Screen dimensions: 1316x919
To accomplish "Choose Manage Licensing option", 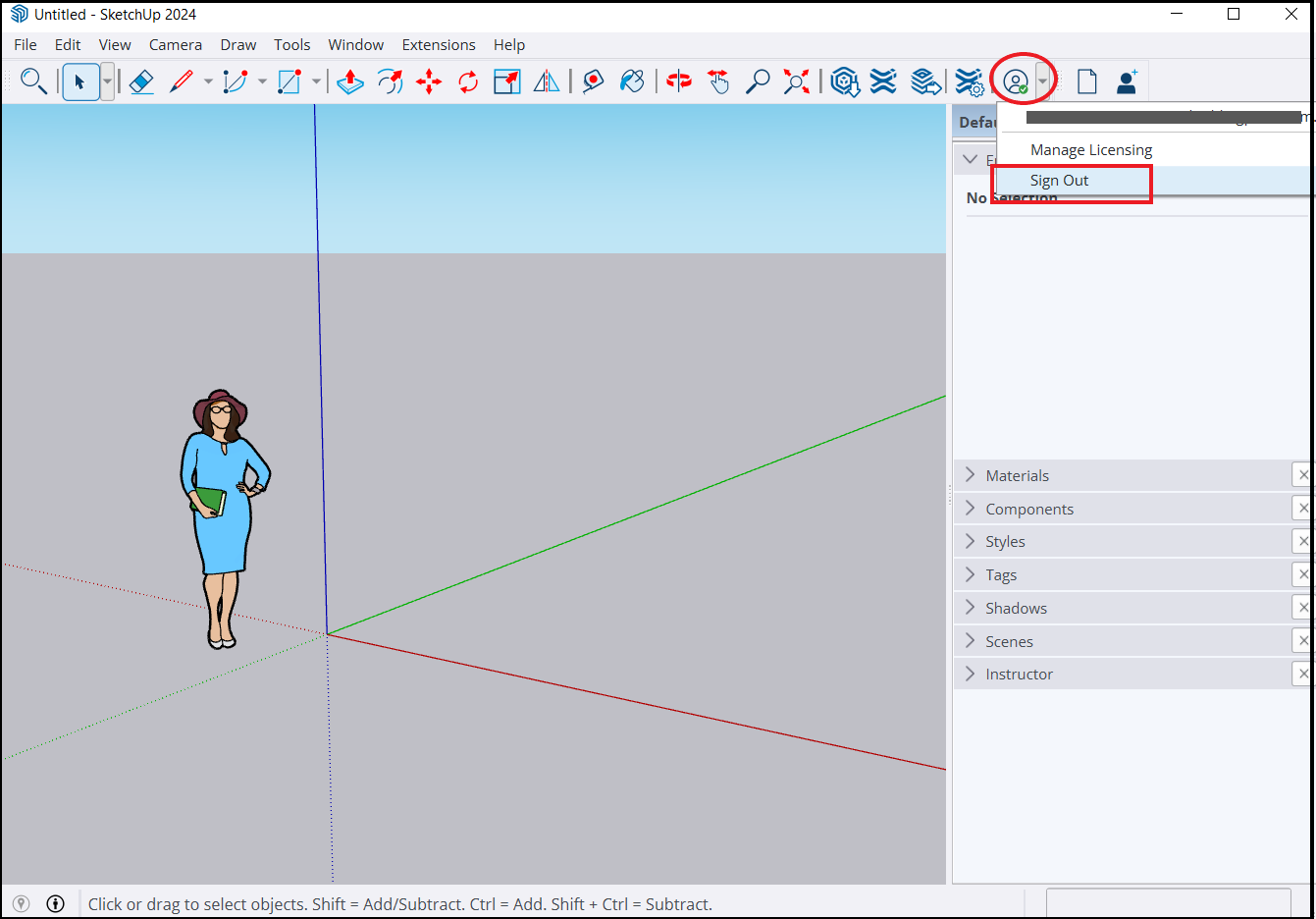I will tap(1090, 150).
